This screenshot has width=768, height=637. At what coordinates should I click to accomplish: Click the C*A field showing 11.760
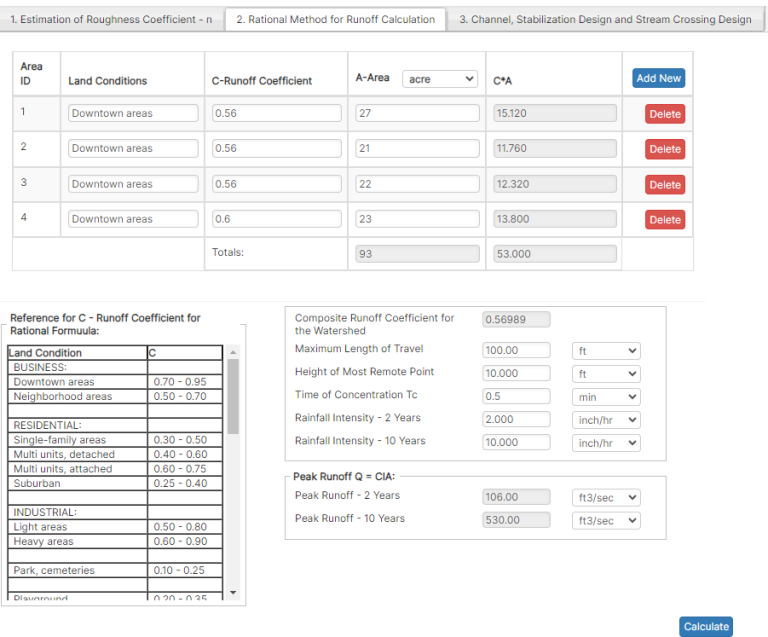[x=555, y=148]
